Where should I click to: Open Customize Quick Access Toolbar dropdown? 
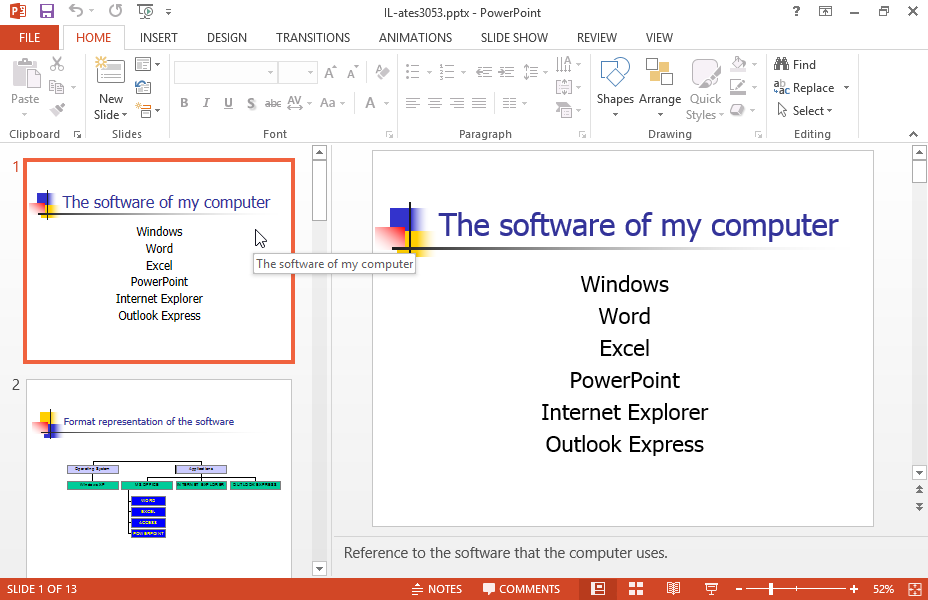tap(169, 12)
